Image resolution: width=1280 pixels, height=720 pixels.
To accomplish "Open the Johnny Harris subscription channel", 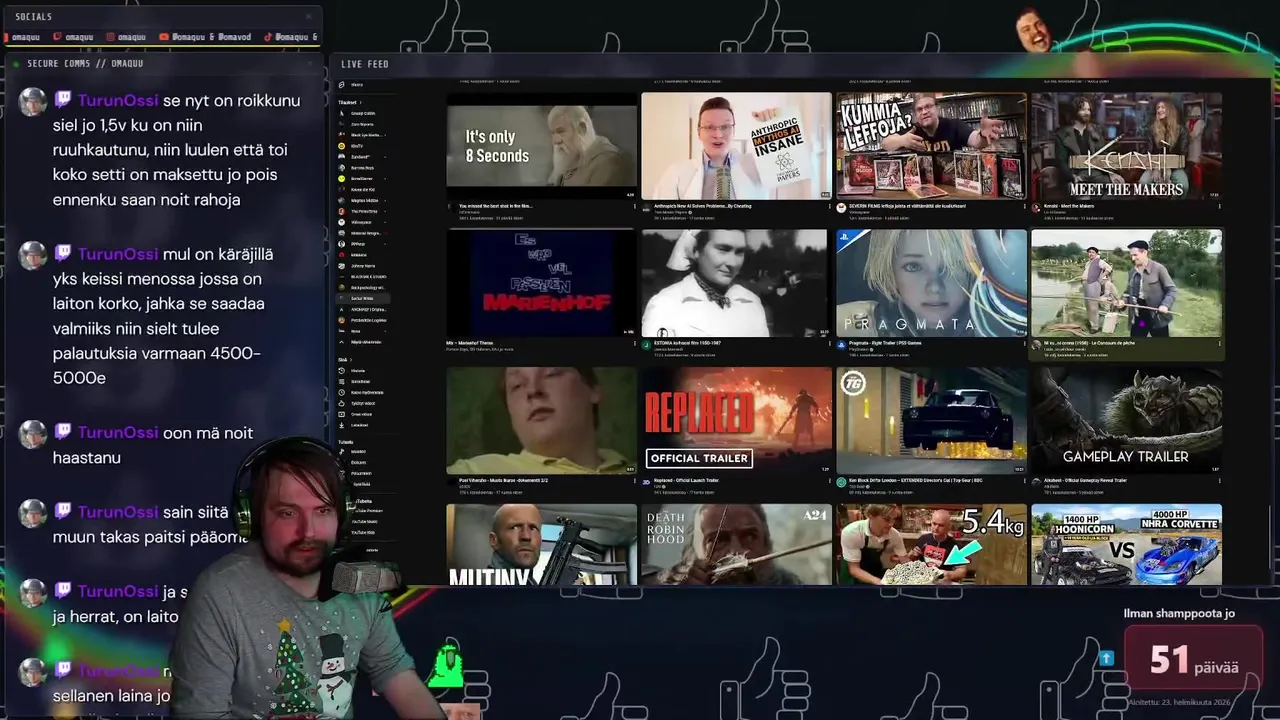I will click(363, 266).
